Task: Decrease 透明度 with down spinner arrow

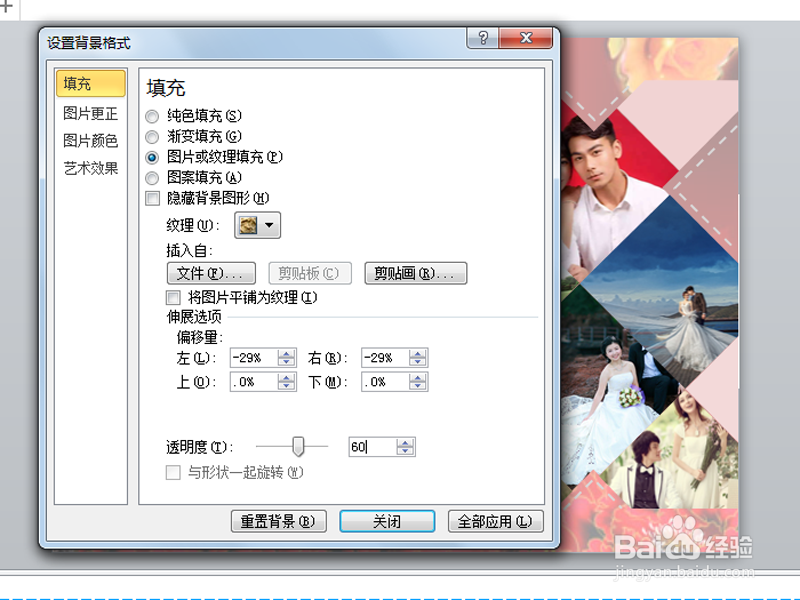Action: tap(406, 452)
